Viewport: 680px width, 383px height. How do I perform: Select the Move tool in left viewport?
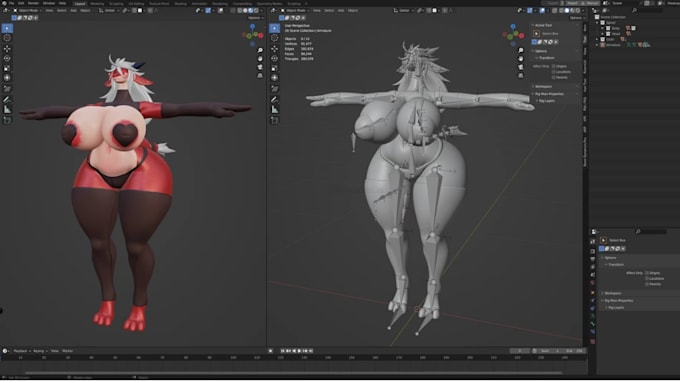7,48
